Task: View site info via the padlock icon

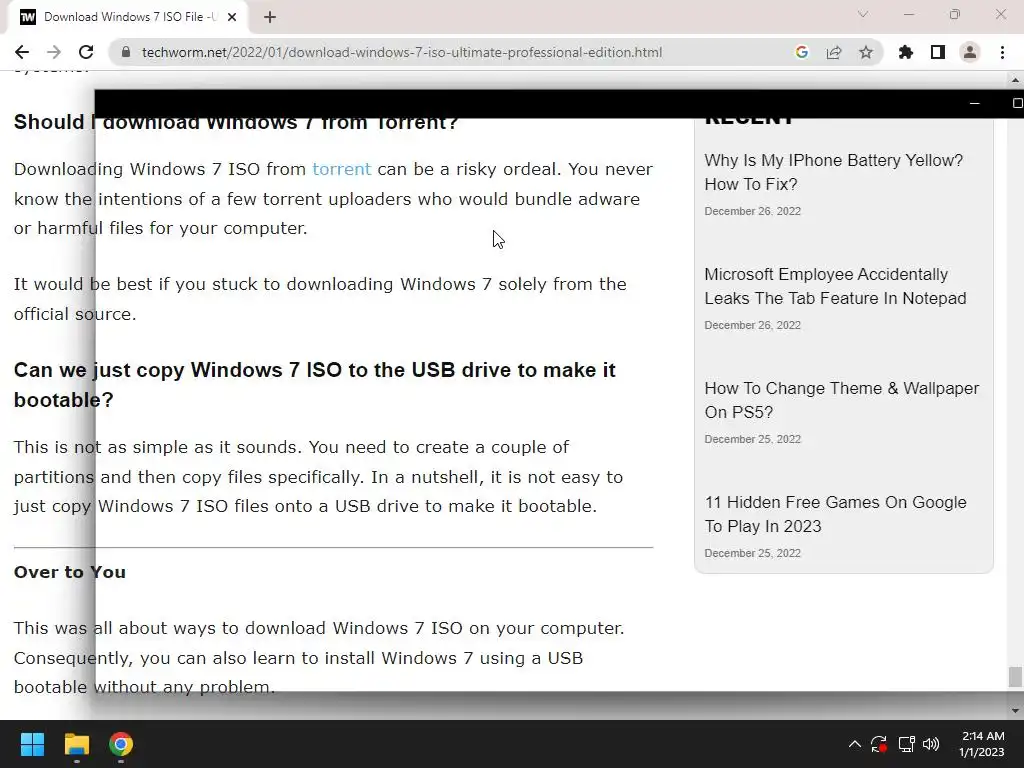Action: click(x=126, y=52)
